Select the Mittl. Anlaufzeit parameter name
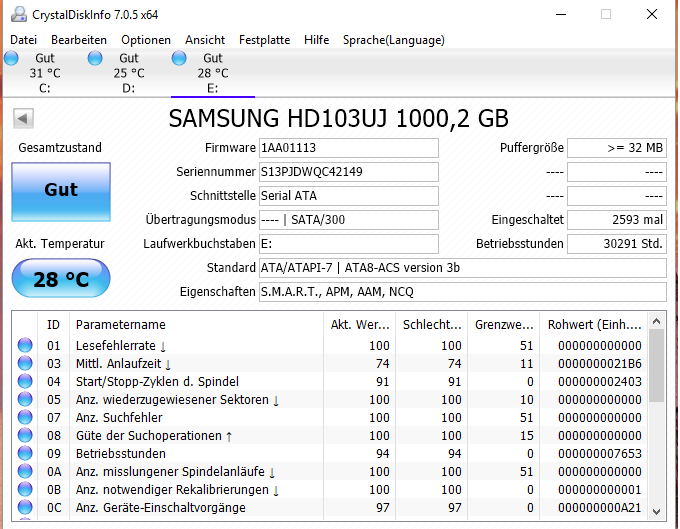 click(118, 363)
